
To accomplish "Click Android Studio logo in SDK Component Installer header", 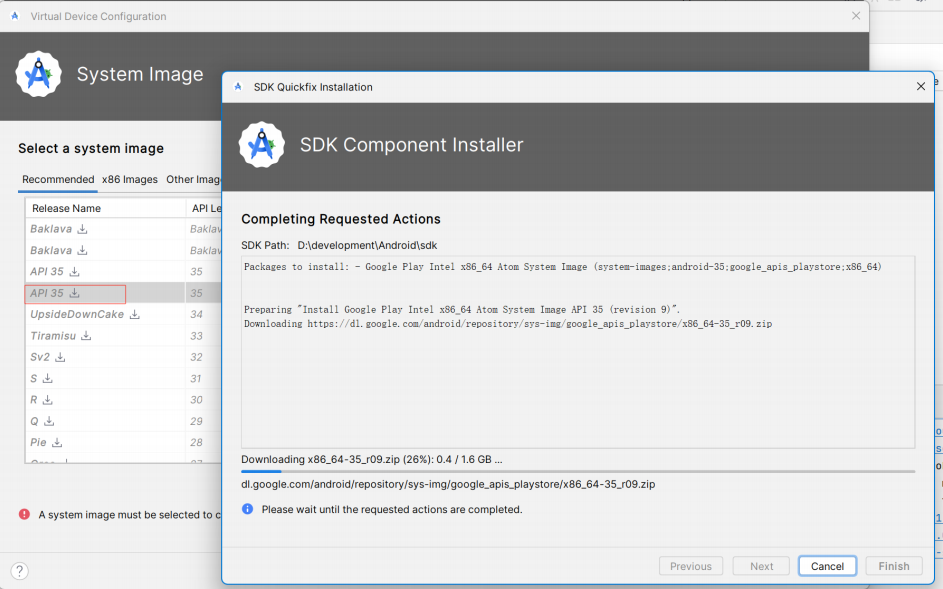I will click(262, 145).
